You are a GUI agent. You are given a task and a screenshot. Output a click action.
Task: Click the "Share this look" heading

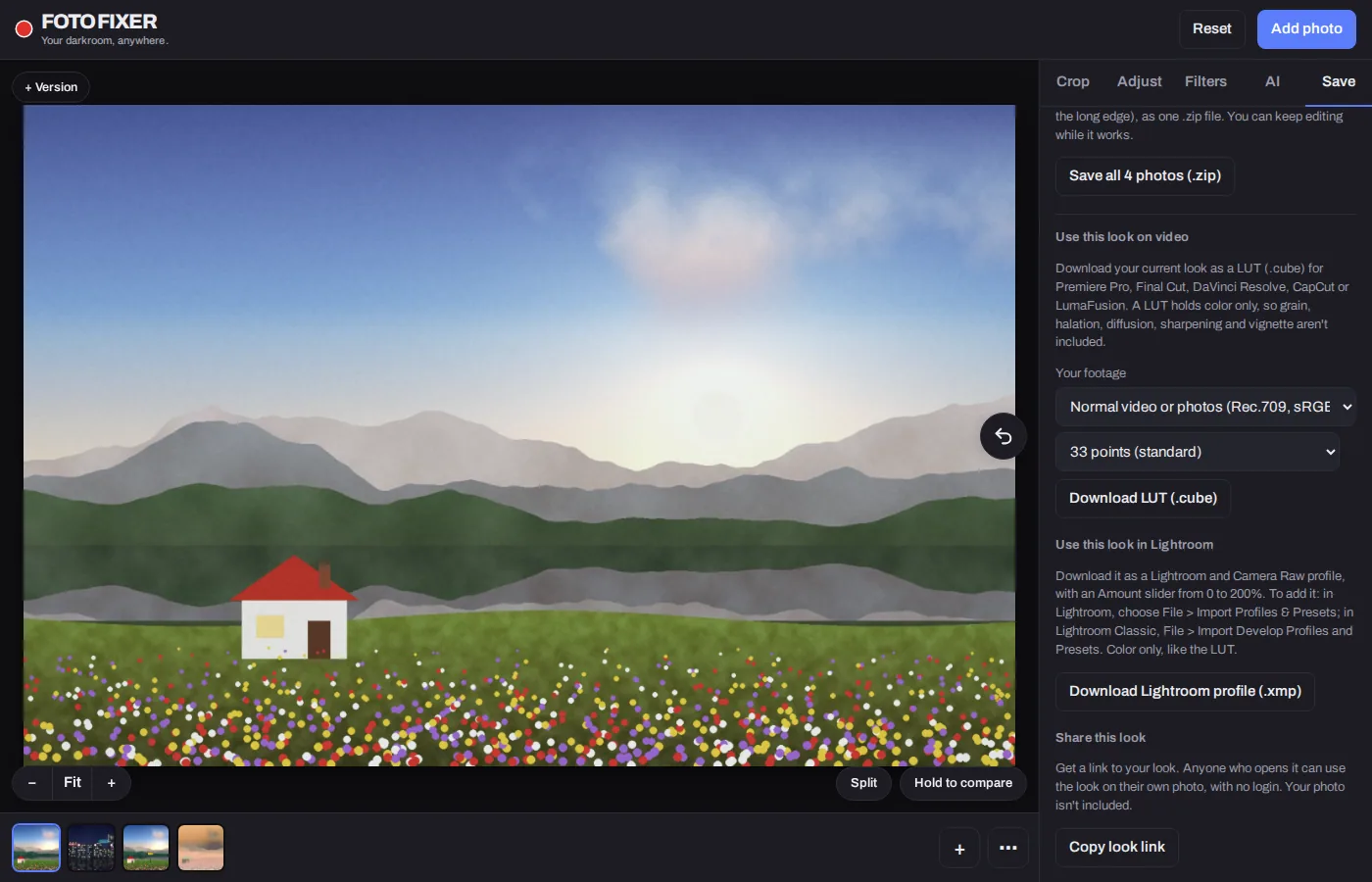[1101, 738]
